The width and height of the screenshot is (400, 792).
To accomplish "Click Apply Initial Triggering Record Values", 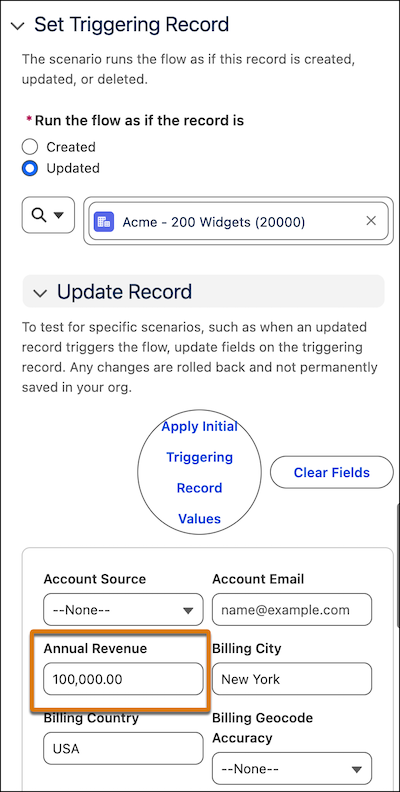I will point(199,472).
